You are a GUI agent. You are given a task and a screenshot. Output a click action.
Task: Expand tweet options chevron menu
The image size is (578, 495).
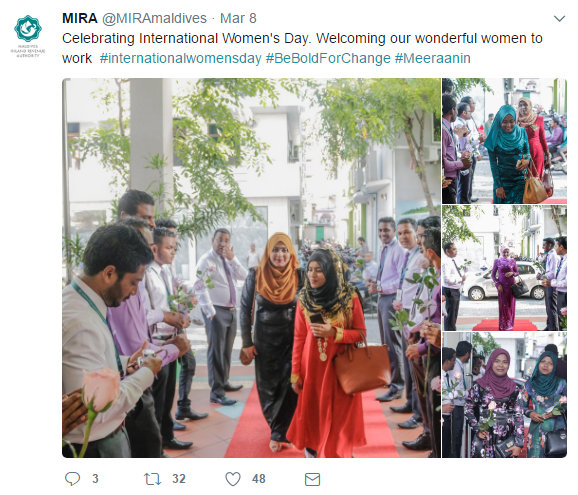(559, 18)
